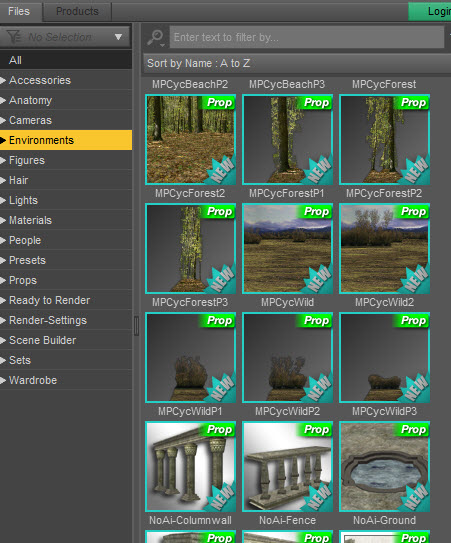Select the Ready to Render category

click(66, 300)
